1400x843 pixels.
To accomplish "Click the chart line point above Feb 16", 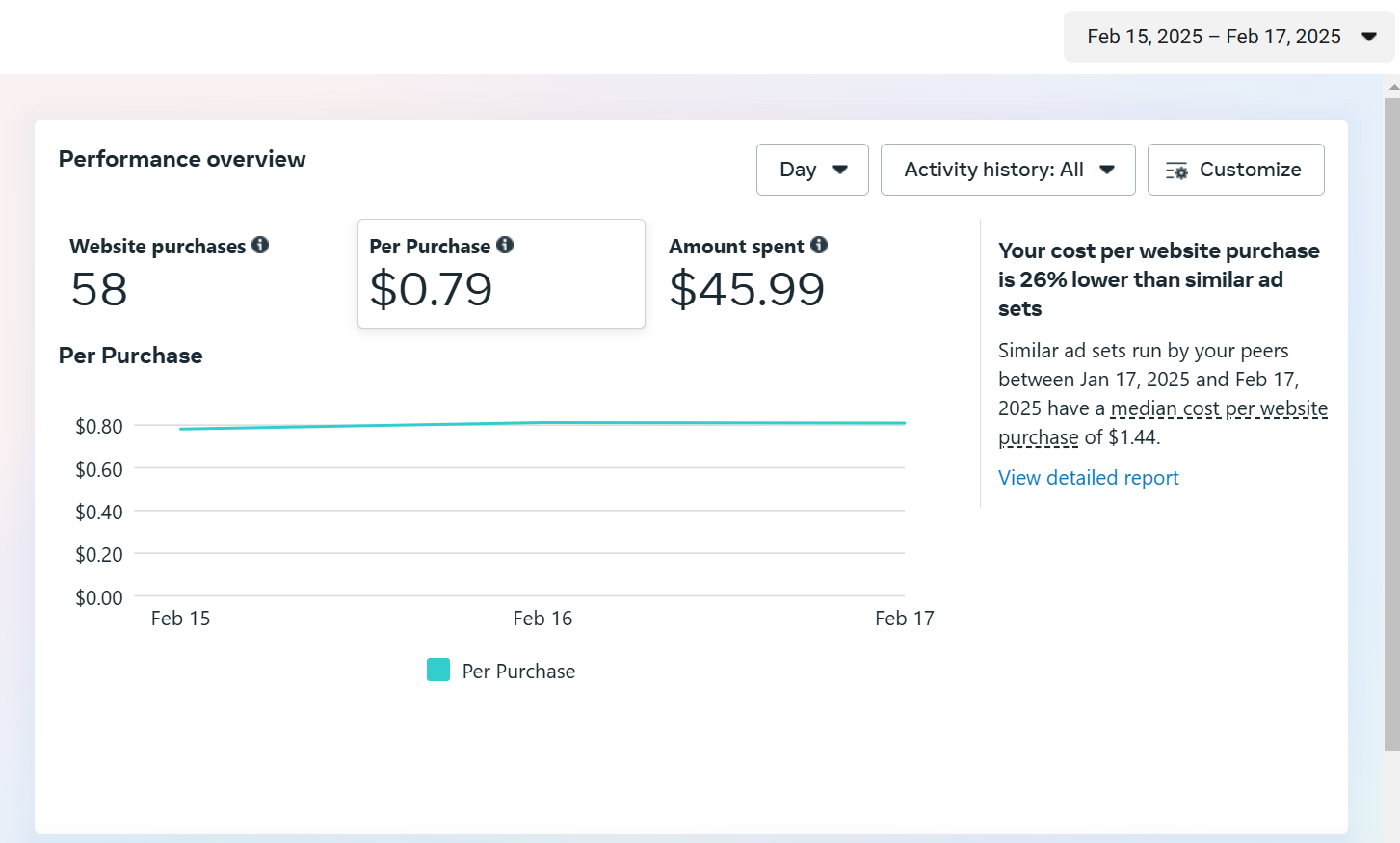I will coord(542,423).
